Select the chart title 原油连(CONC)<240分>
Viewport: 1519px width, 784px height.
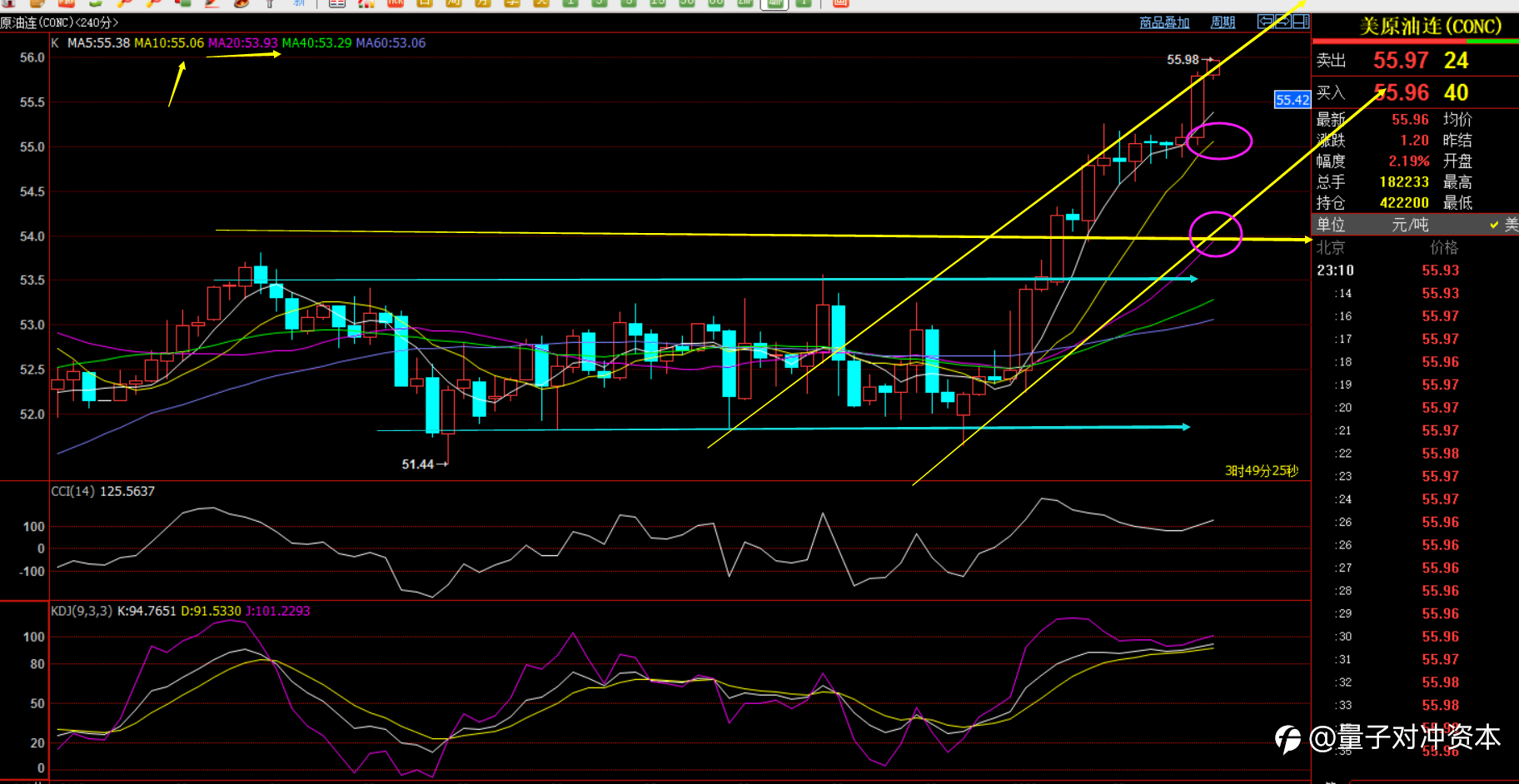[59, 22]
